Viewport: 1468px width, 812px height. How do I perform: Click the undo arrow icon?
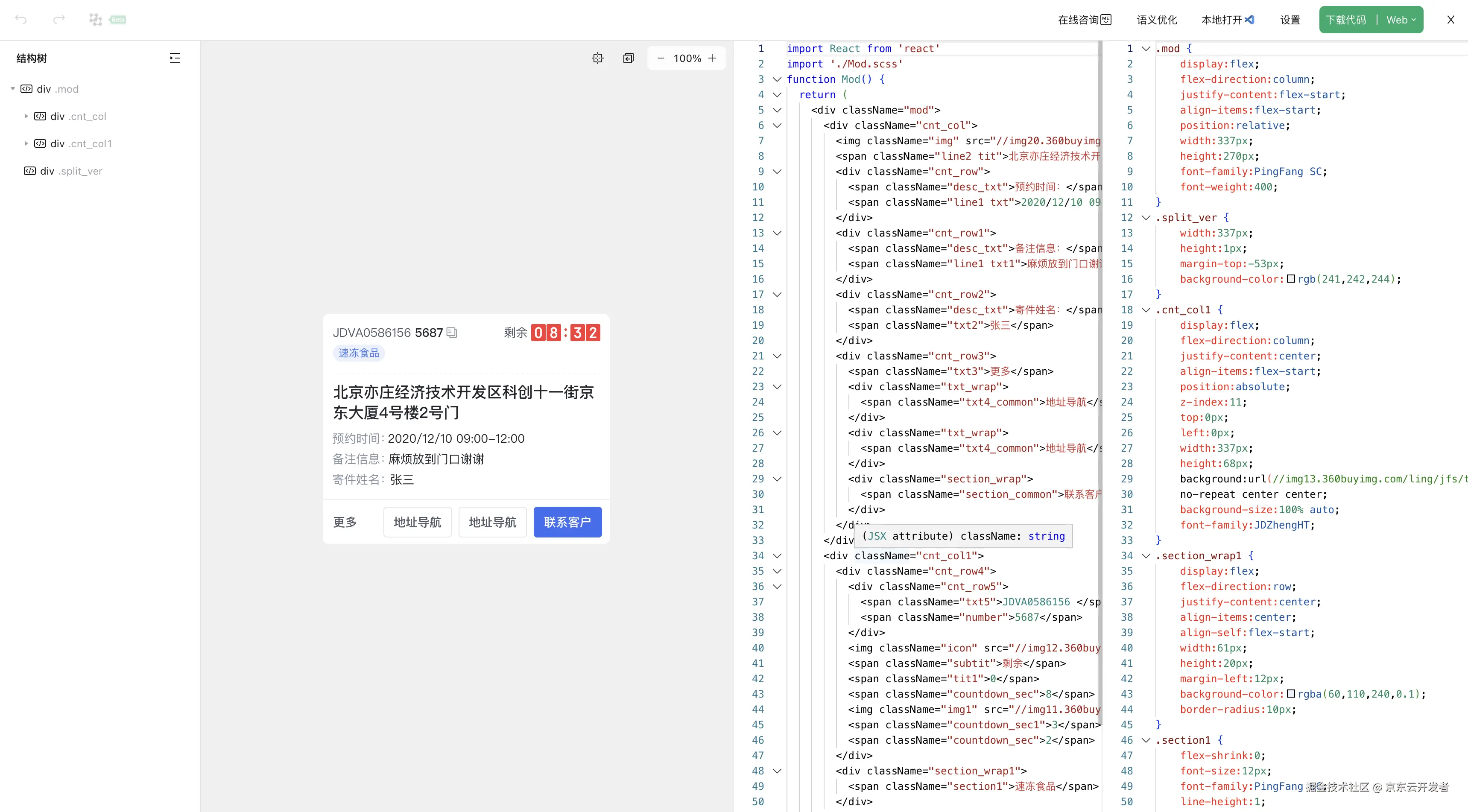point(21,19)
